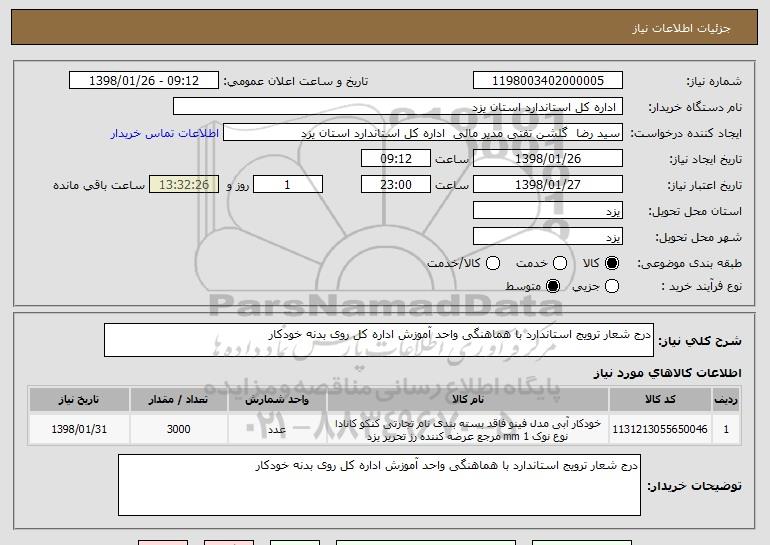Screen dimensions: 770x545
Task: Click the شرح کلی نیاز description box
Action: [x=379, y=340]
